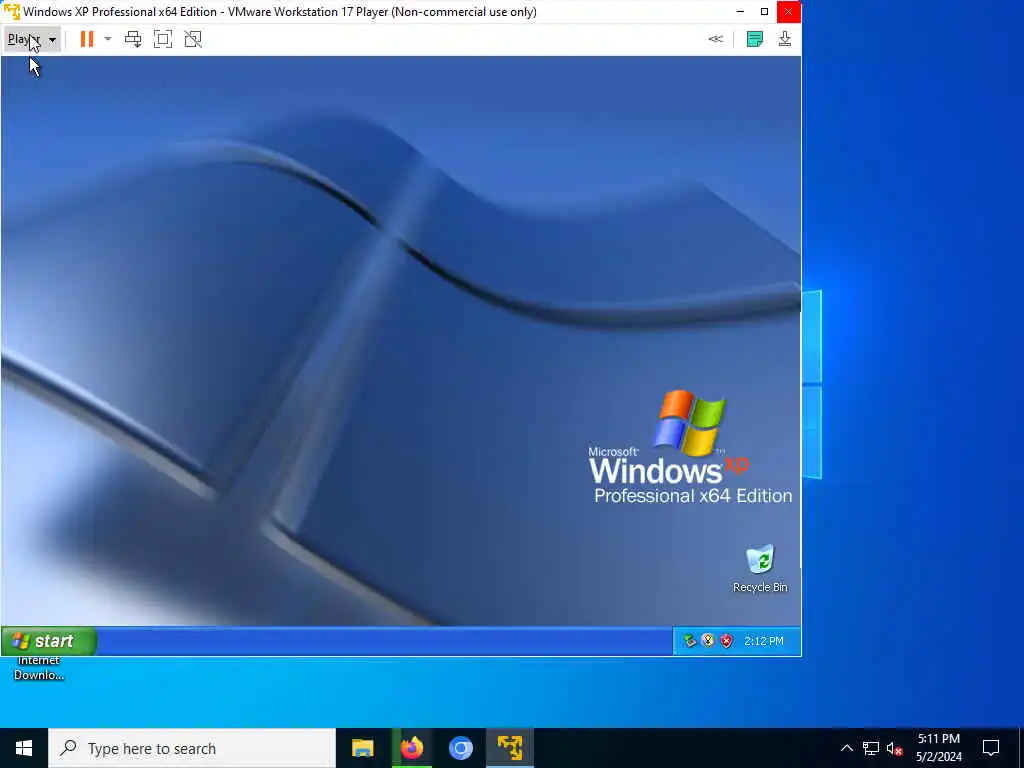Image resolution: width=1024 pixels, height=768 pixels.
Task: Select the Recycle Bin on XP desktop
Action: click(760, 569)
